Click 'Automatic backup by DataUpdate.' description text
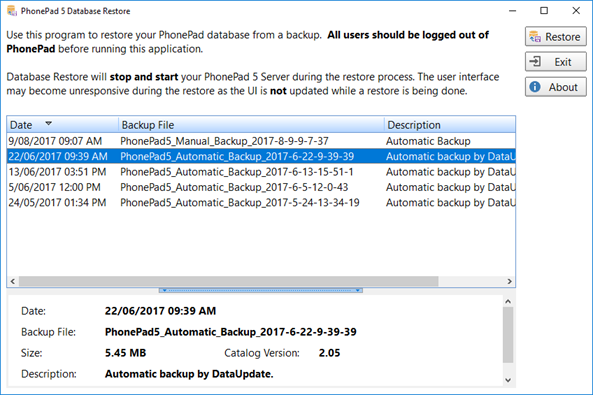The height and width of the screenshot is (395, 593). click(x=189, y=374)
